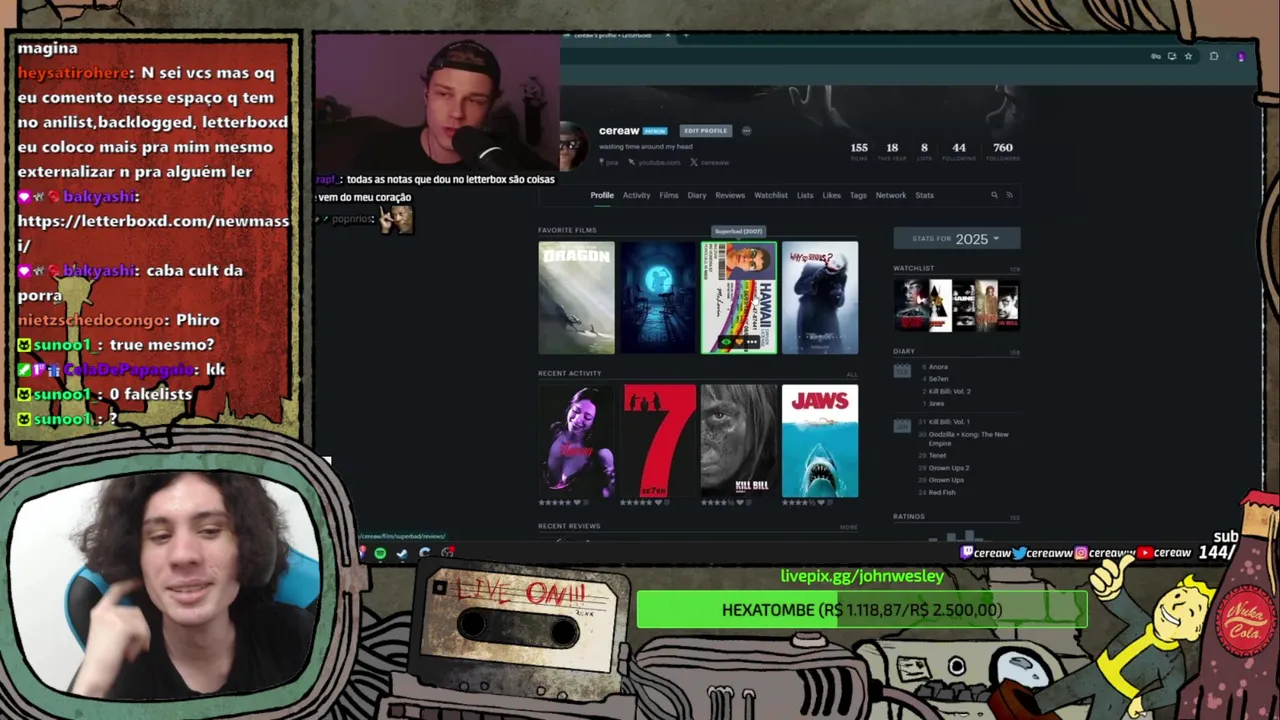
Task: Click the Red Fish diary entry
Action: [942, 492]
